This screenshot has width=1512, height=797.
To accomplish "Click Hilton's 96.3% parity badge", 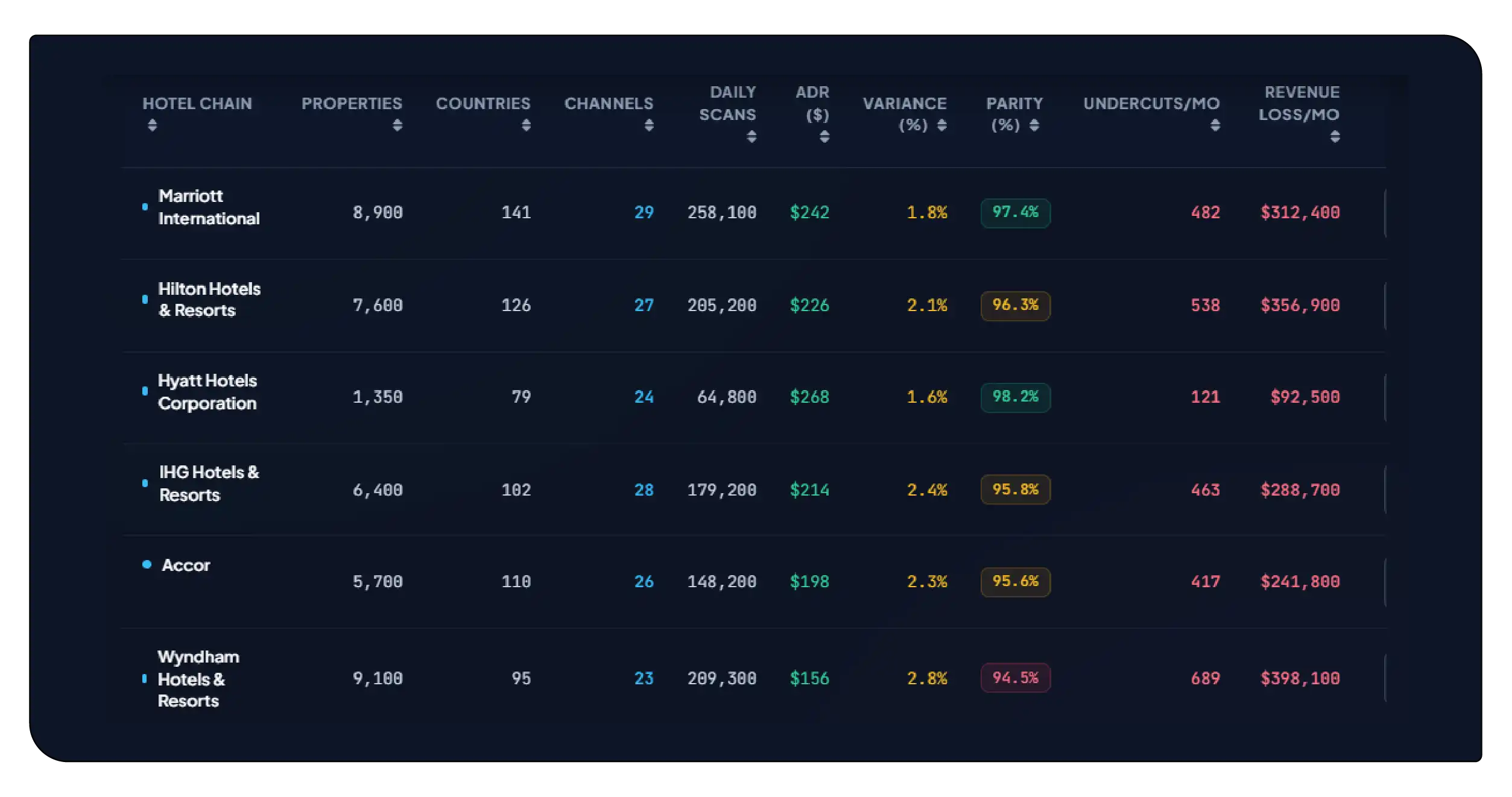I will [1016, 306].
